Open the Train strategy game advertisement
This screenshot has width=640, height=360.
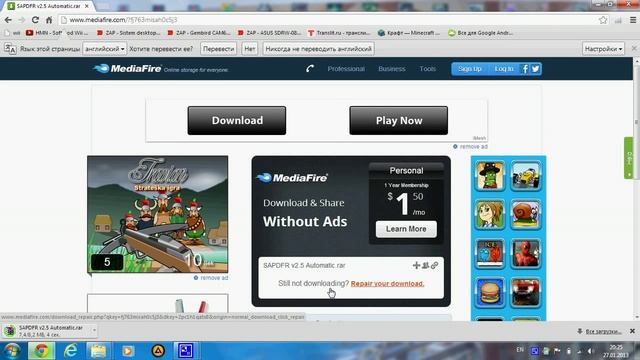[x=158, y=214]
